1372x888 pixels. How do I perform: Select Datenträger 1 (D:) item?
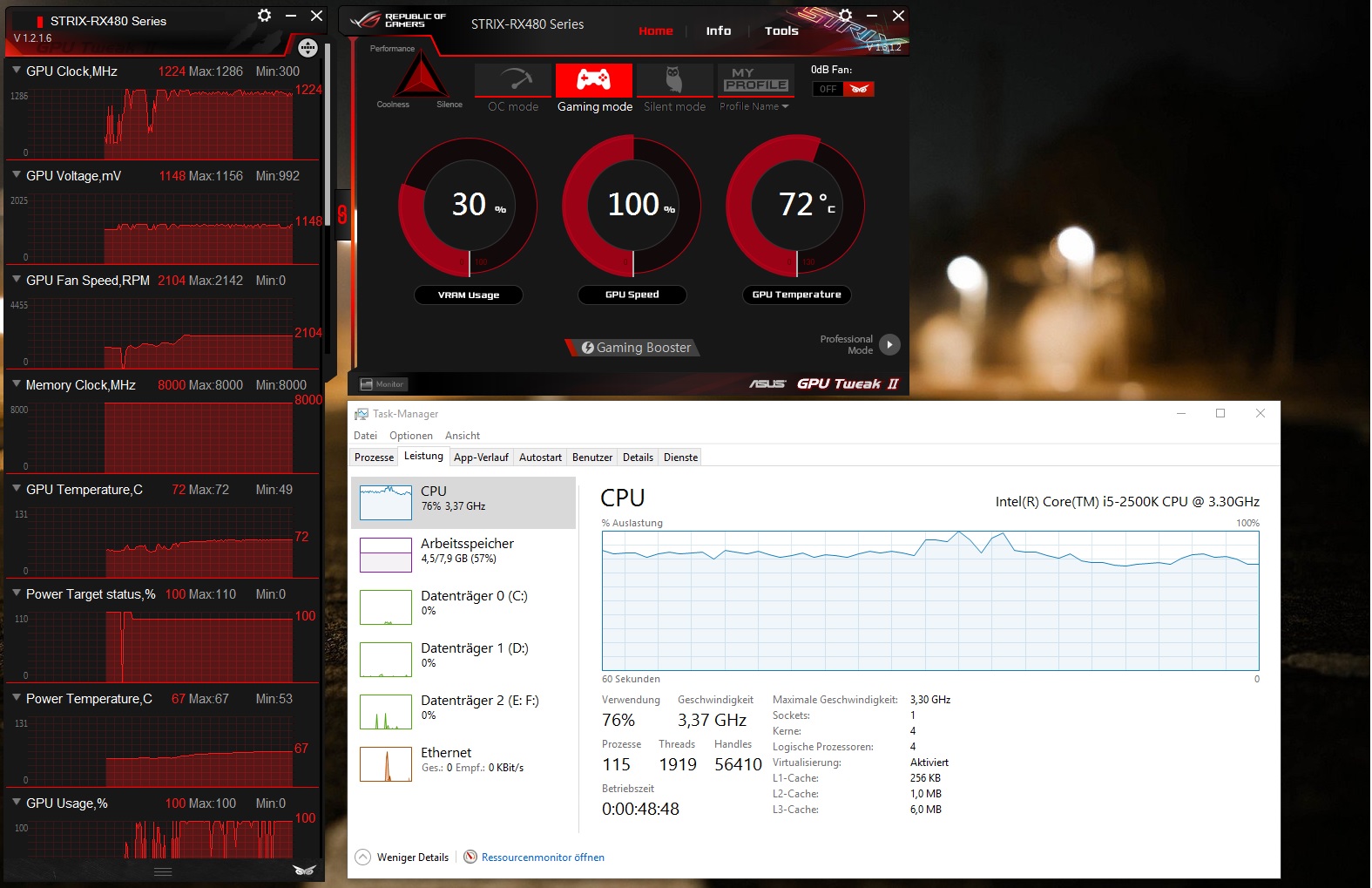tap(463, 660)
